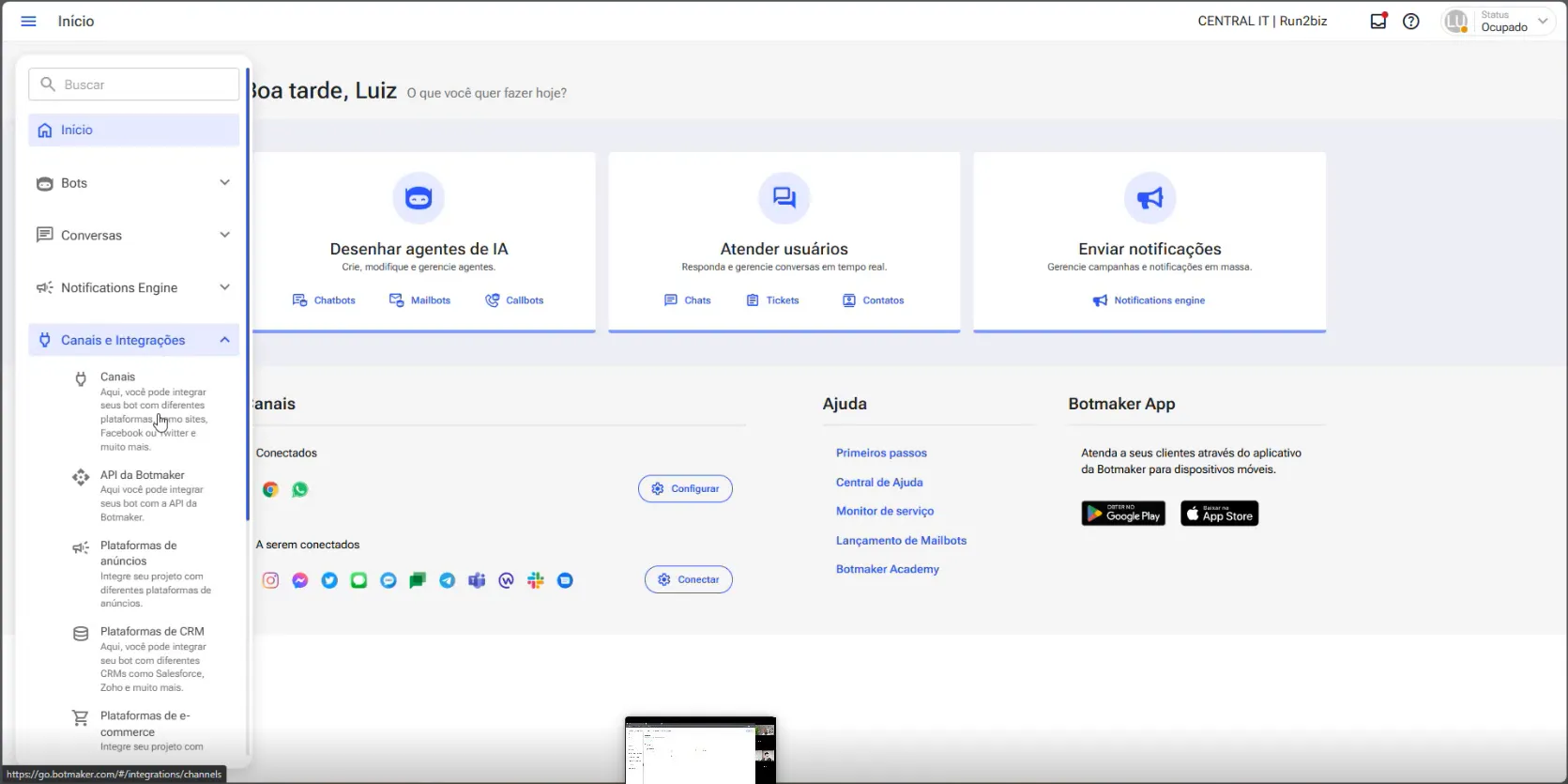Click the megaphone icon above Enviar notificações
1568x784 pixels.
pos(1149,197)
